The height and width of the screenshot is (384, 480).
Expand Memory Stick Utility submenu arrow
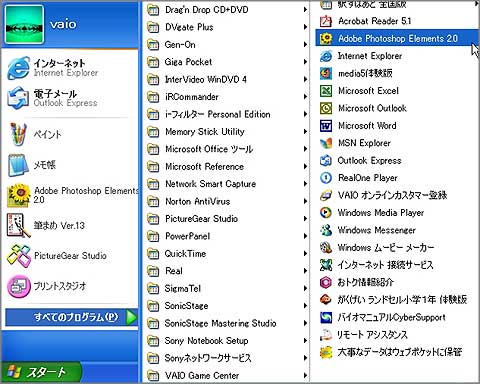tap(305, 132)
